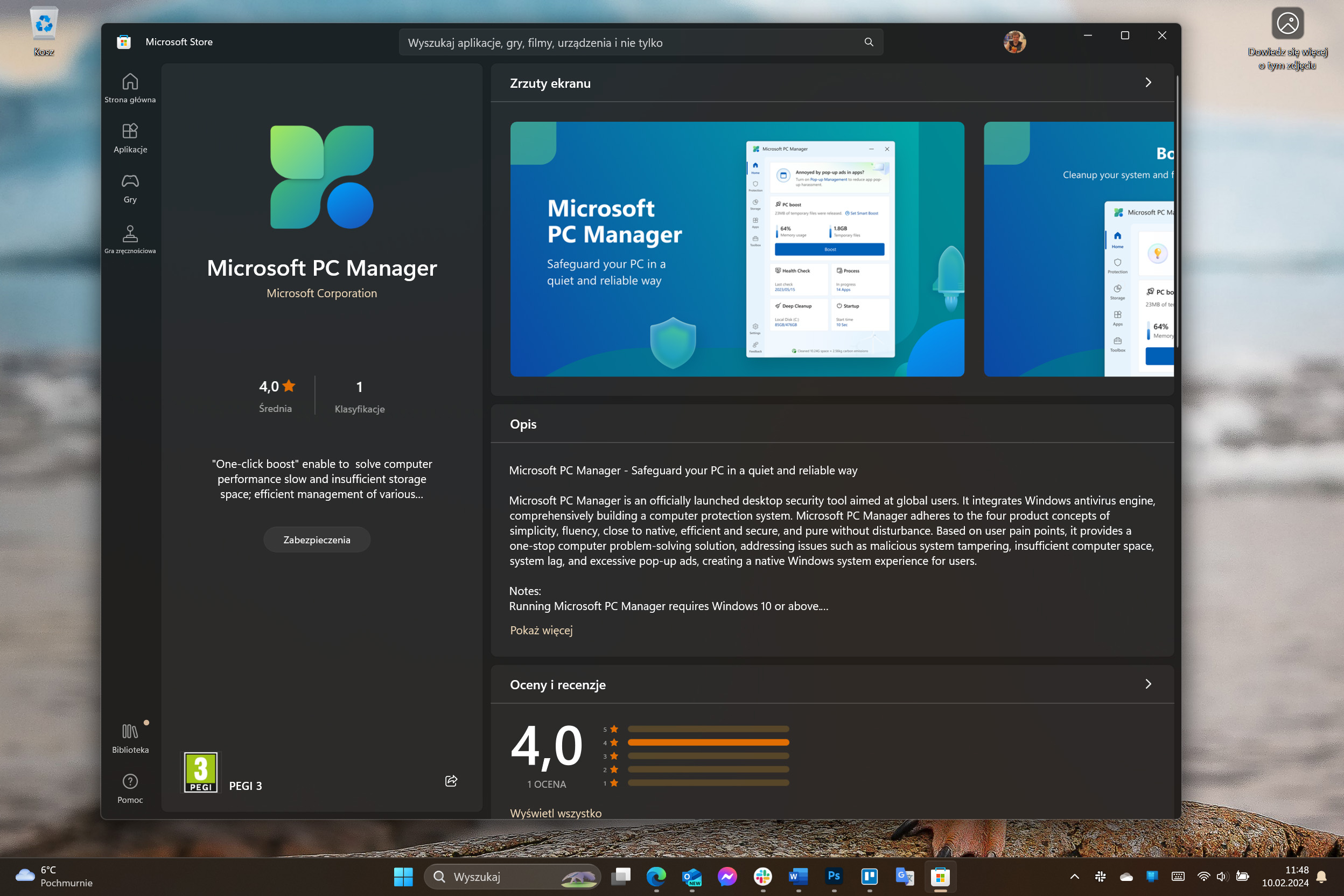Click Microsoft Store taskbar icon
This screenshot has height=896, width=1344.
[x=940, y=877]
